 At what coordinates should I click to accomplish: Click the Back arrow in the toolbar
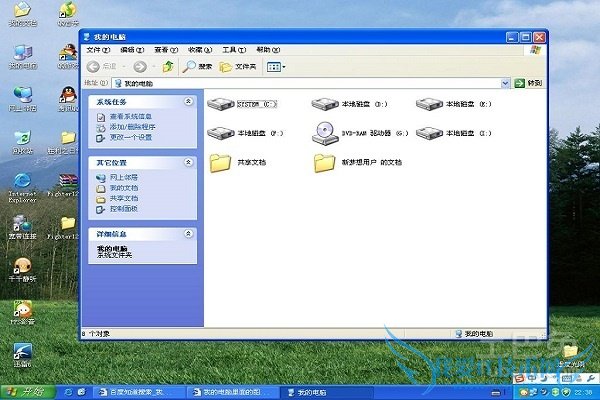[93, 67]
